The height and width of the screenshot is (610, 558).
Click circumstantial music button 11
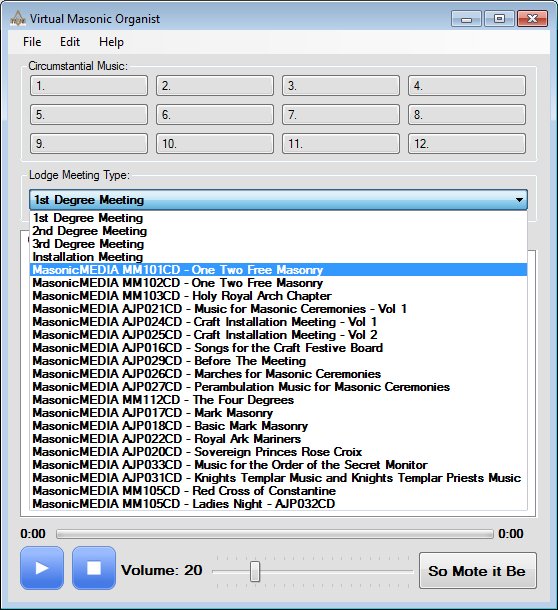point(341,144)
